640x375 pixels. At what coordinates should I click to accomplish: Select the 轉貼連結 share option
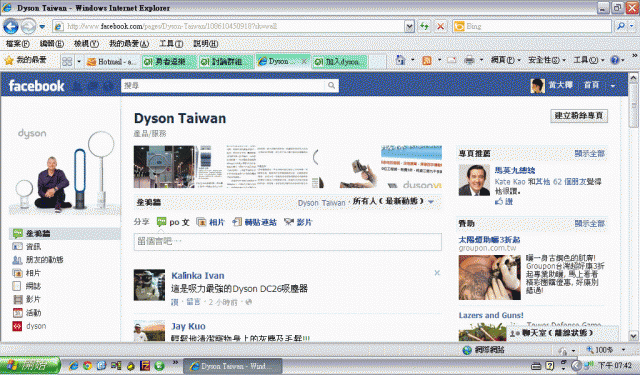(x=255, y=222)
